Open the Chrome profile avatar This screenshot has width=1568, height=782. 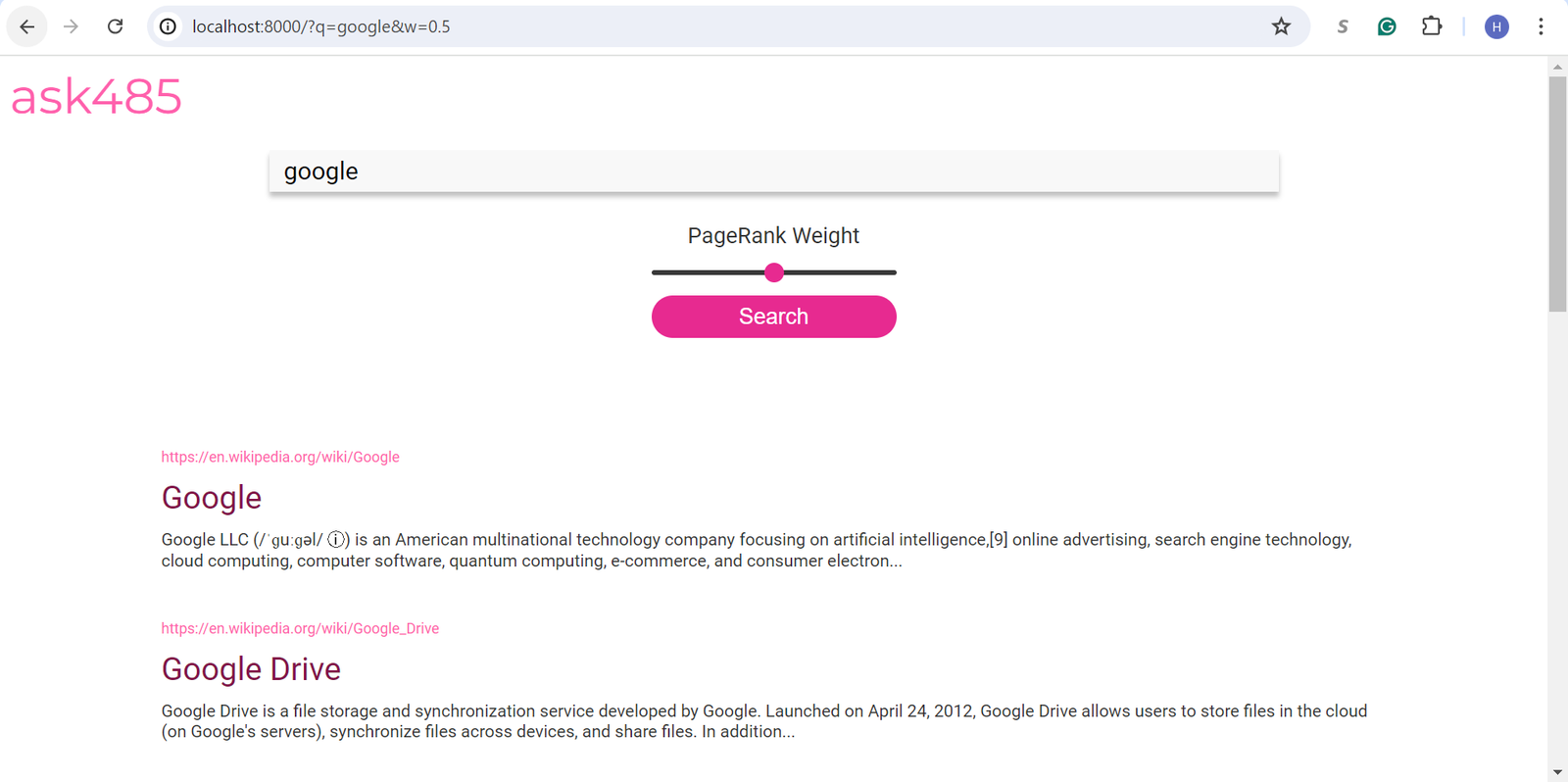(1496, 26)
